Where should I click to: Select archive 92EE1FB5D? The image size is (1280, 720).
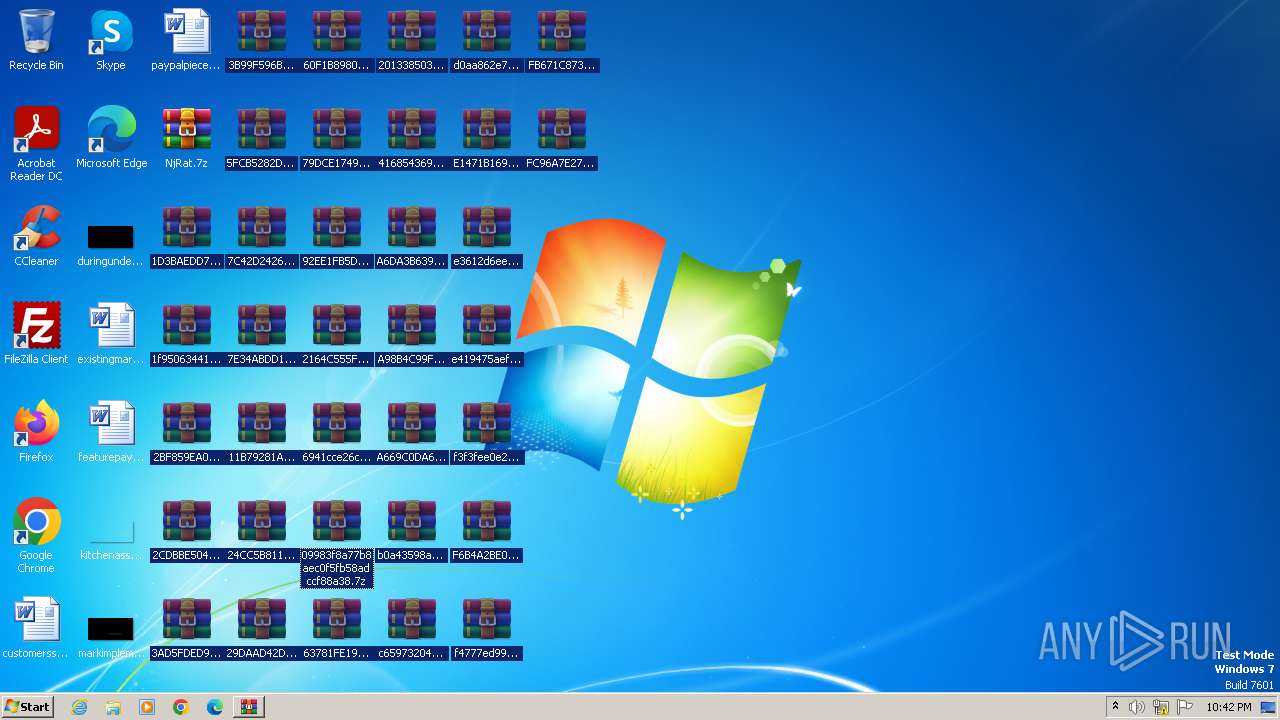pyautogui.click(x=336, y=237)
